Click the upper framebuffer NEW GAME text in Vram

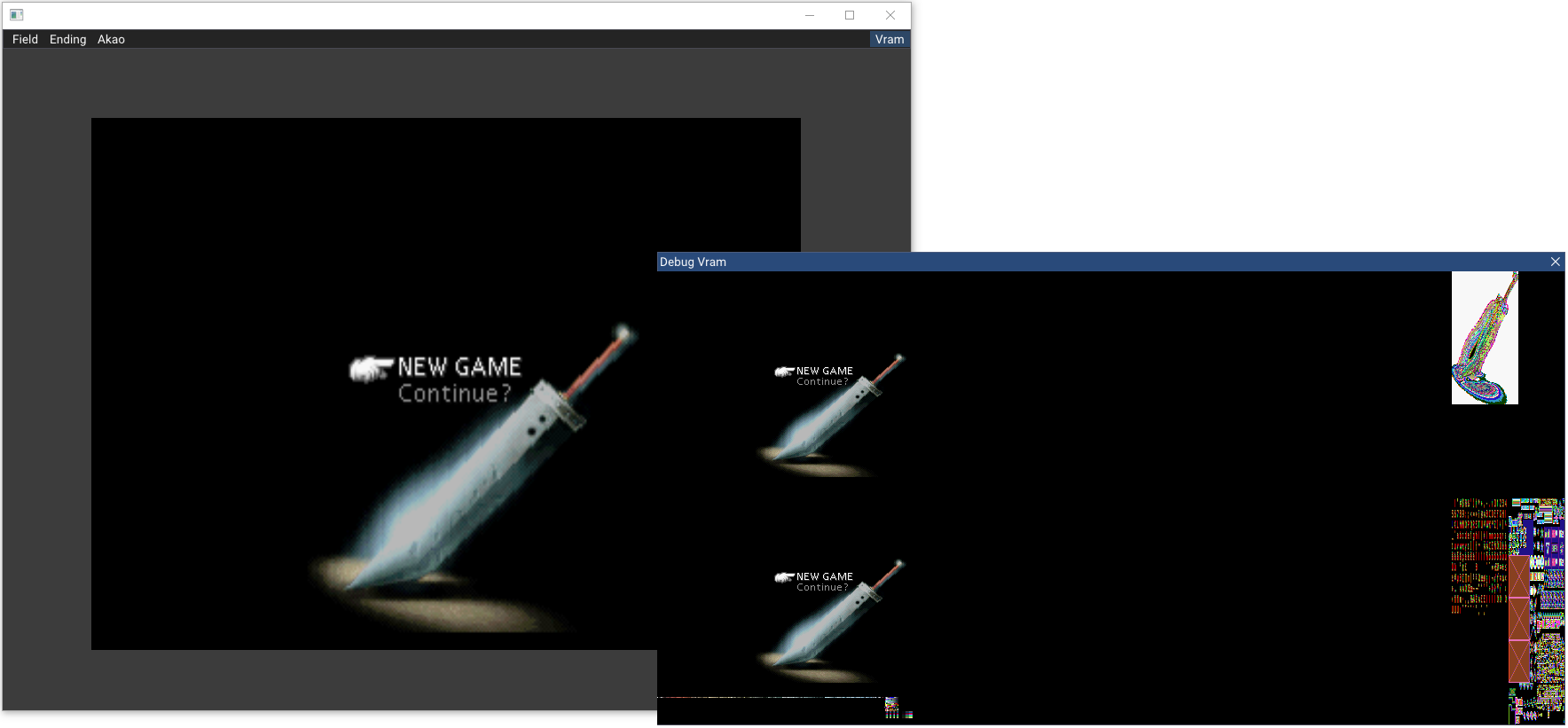click(825, 371)
